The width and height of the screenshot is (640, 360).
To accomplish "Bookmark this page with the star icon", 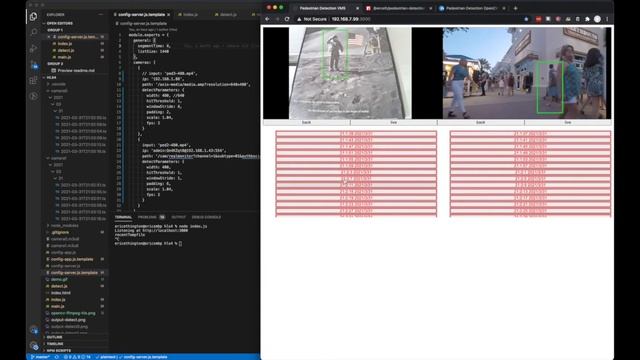I will click(526, 19).
